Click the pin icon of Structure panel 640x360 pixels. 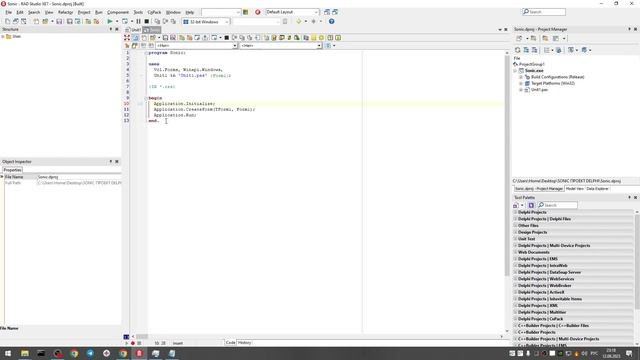tap(111, 29)
